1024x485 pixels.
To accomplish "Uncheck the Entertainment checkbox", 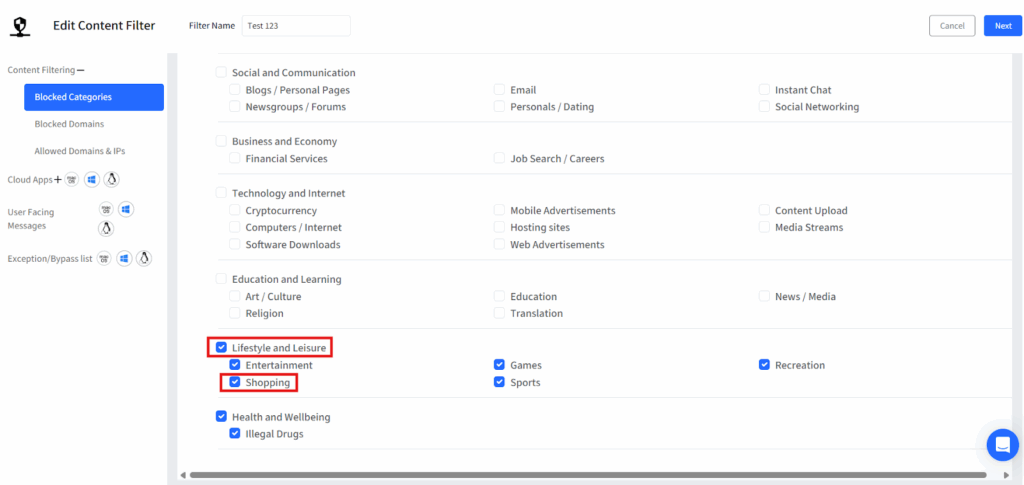I will click(234, 364).
